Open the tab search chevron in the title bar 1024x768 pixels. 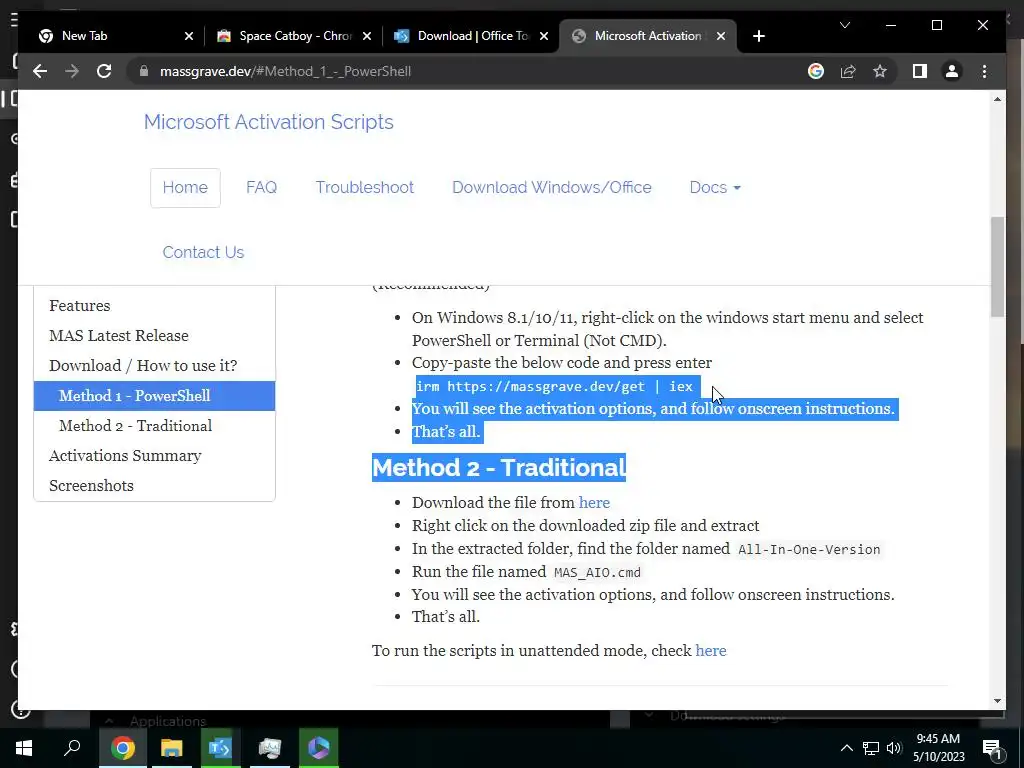[844, 25]
